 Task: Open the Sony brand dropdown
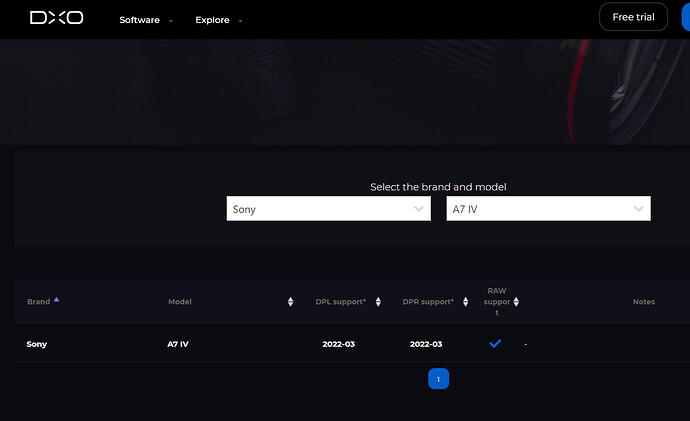(329, 209)
